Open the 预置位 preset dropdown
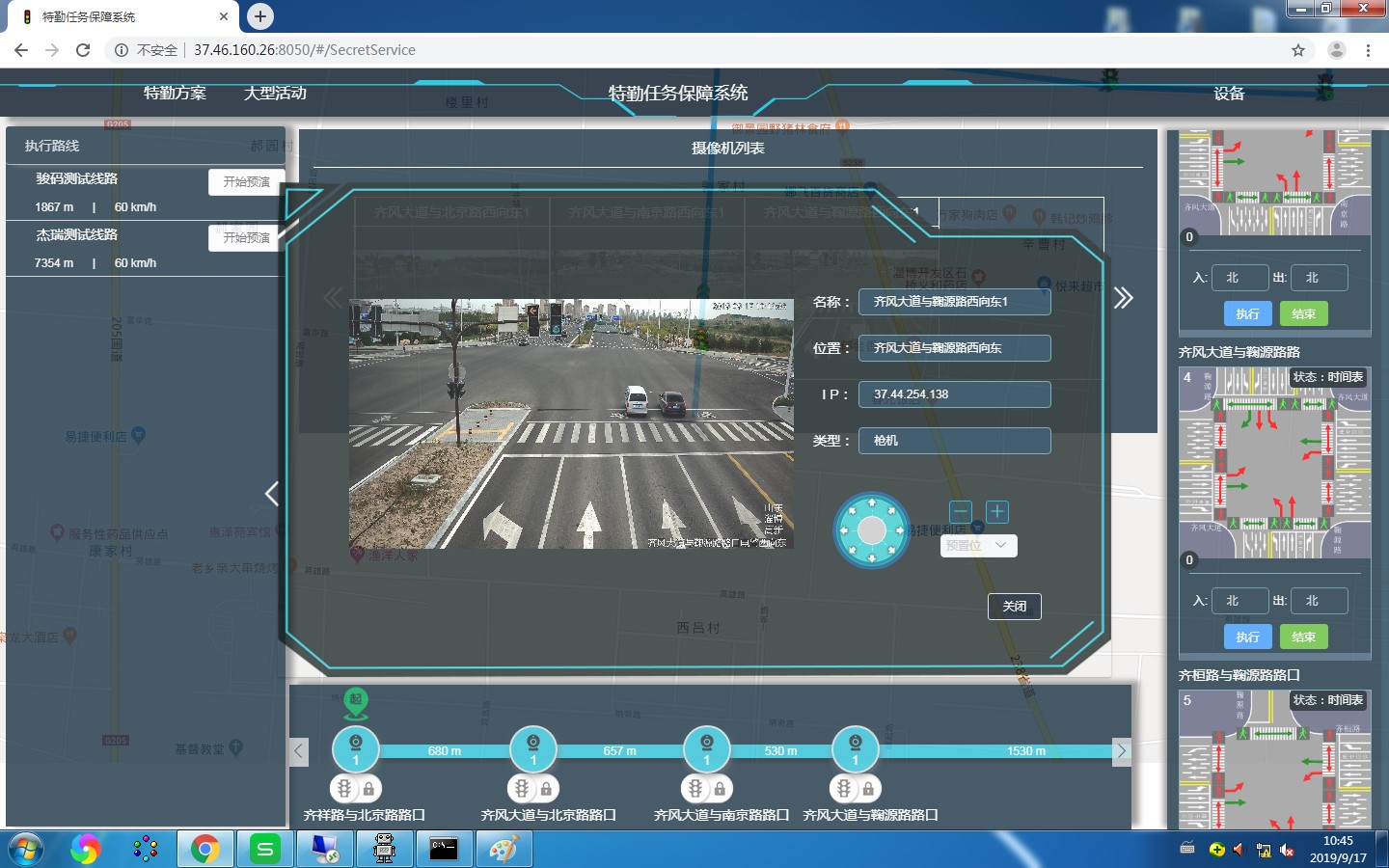This screenshot has height=868, width=1389. 978,545
